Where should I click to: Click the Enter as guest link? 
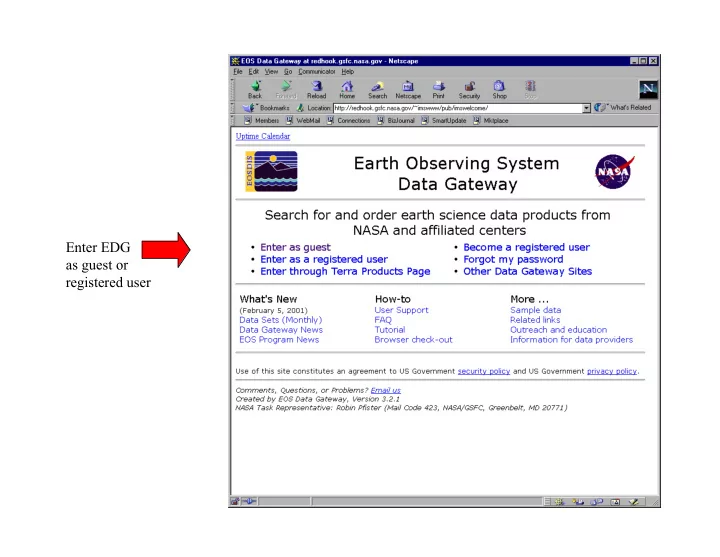click(x=295, y=247)
